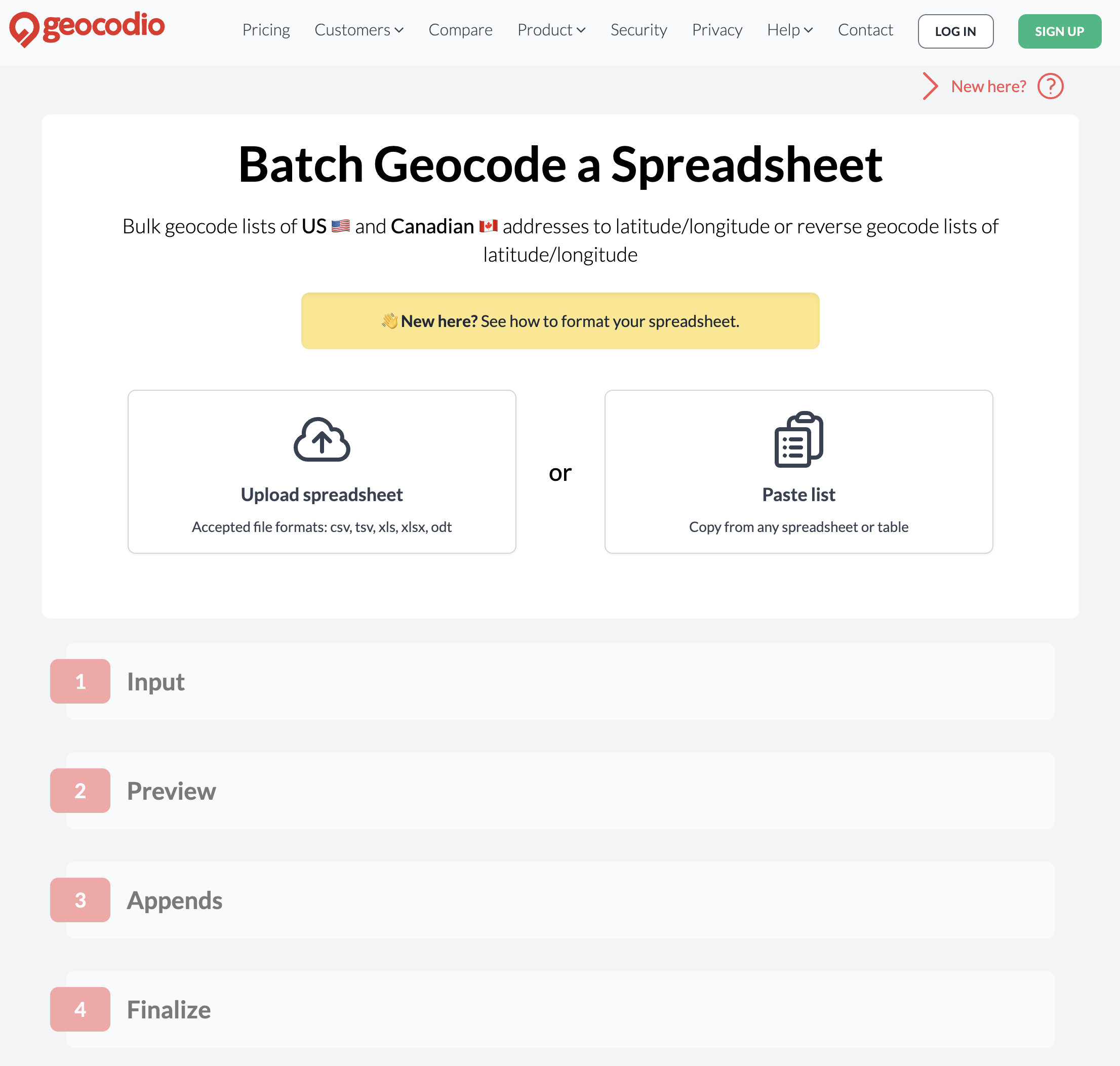Viewport: 1120px width, 1066px height.
Task: Open the Customers dropdown
Action: pos(359,31)
